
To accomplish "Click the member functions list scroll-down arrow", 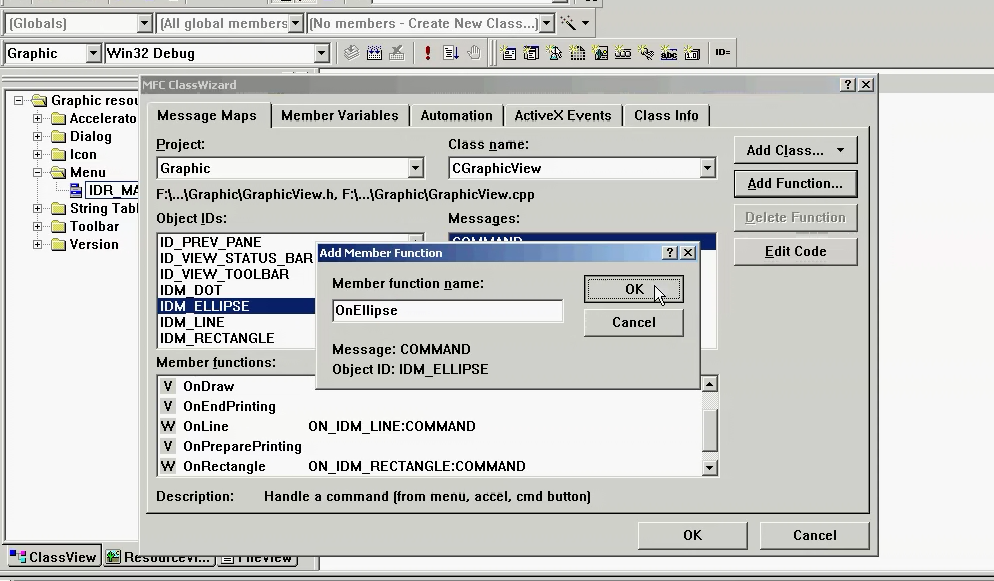I will [709, 468].
